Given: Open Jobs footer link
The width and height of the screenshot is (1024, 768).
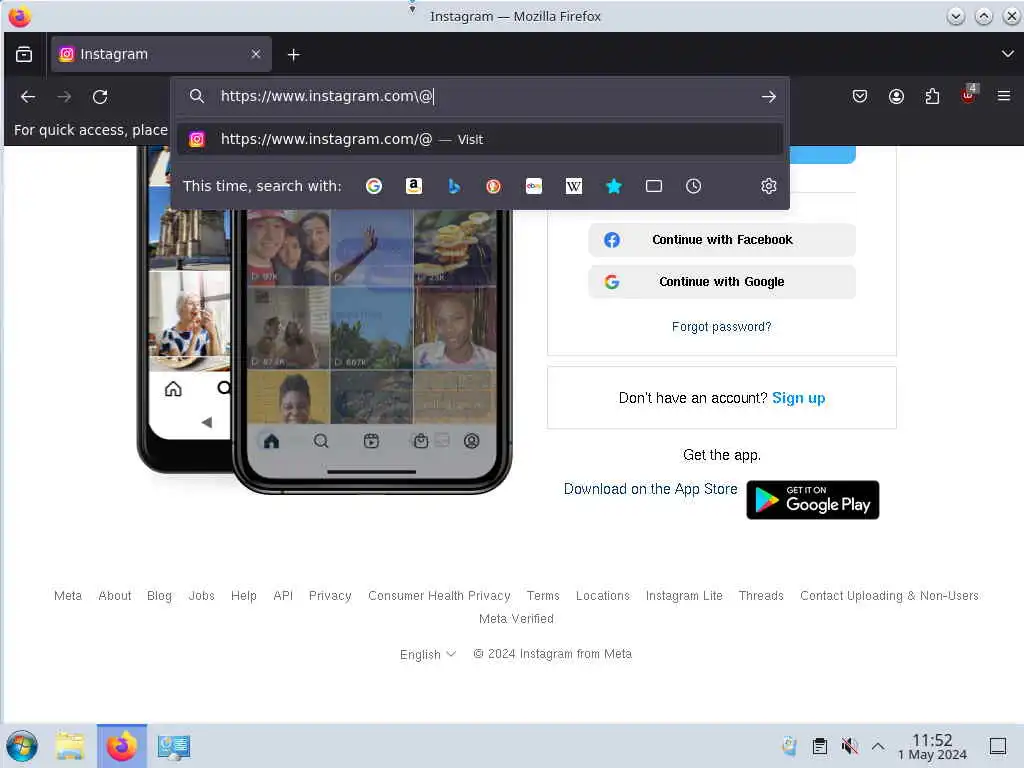Looking at the screenshot, I should tap(201, 596).
